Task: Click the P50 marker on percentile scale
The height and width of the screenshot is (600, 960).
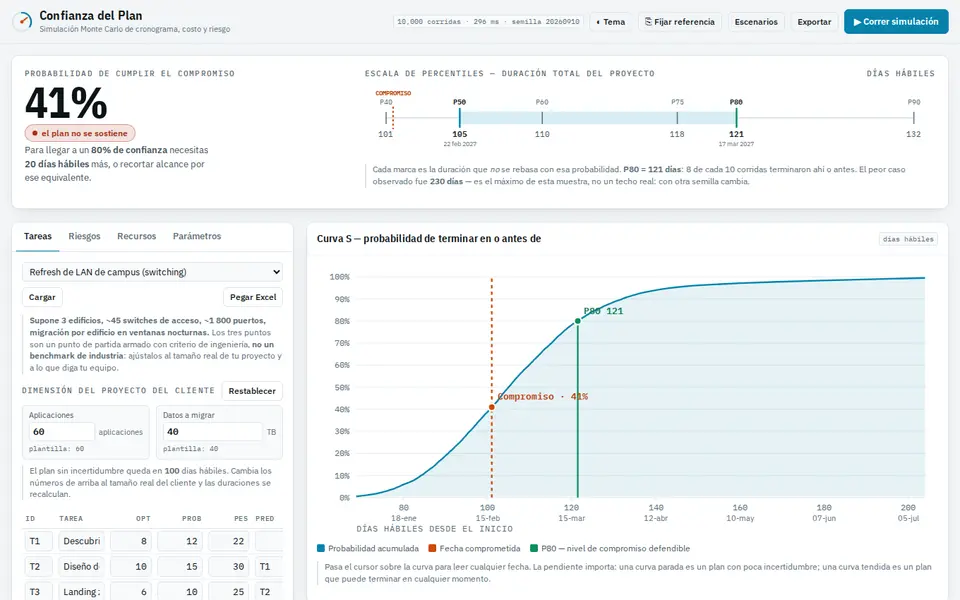Action: click(x=460, y=118)
